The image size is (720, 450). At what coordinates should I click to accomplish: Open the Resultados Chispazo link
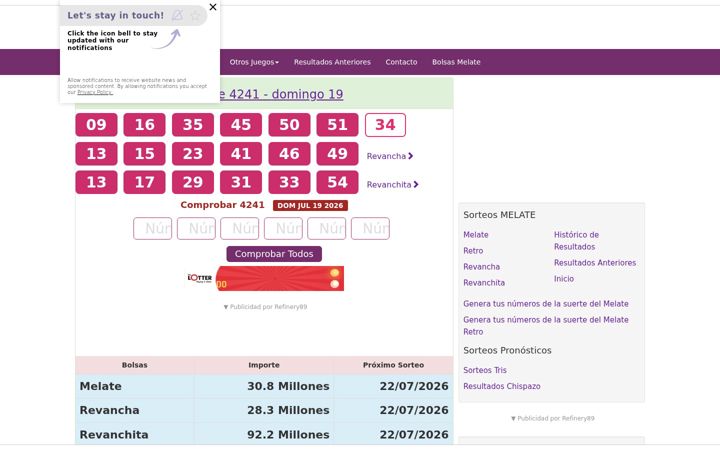(501, 386)
